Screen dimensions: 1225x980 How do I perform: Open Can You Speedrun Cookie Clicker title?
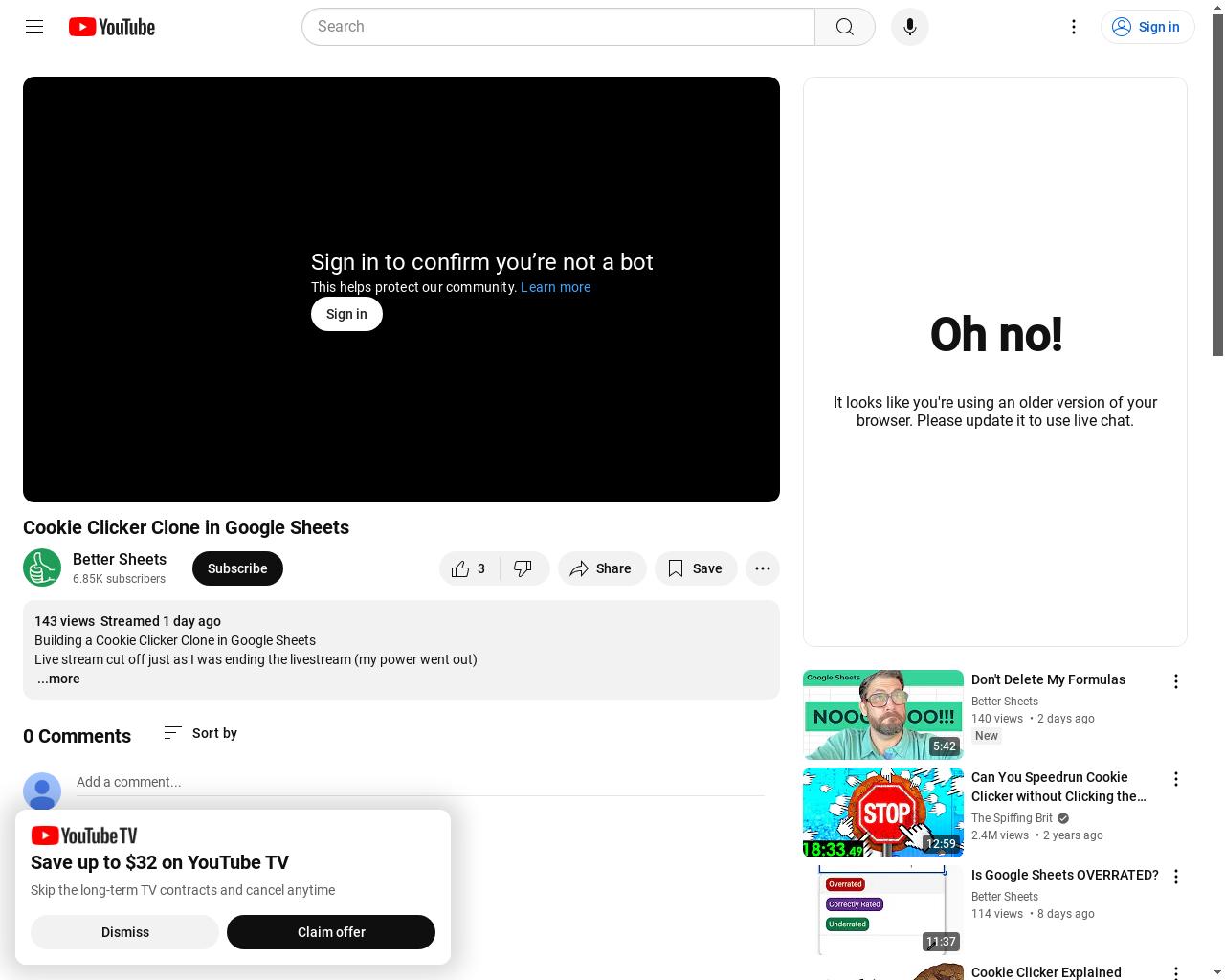(1058, 787)
